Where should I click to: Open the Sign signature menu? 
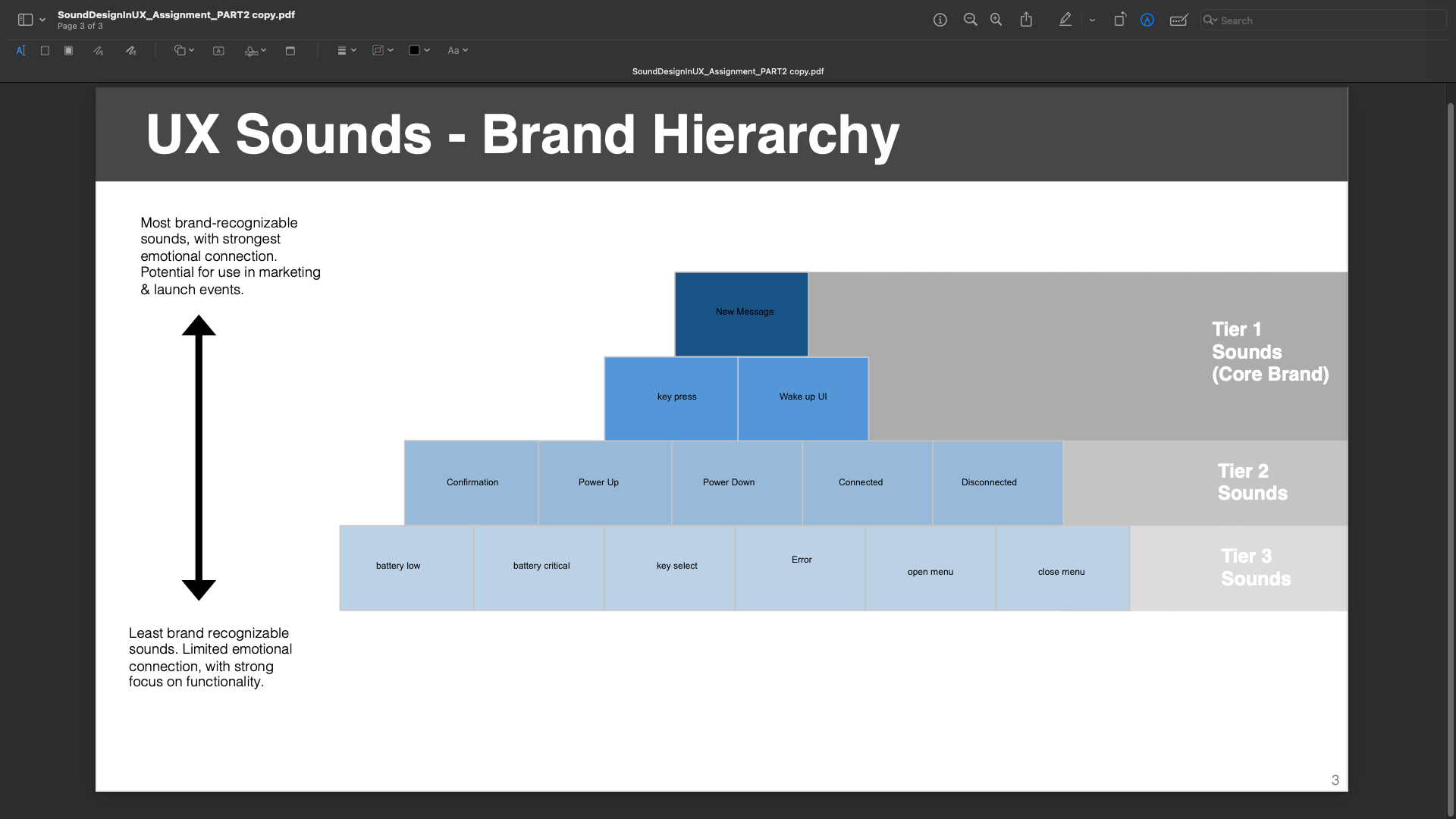pyautogui.click(x=256, y=51)
